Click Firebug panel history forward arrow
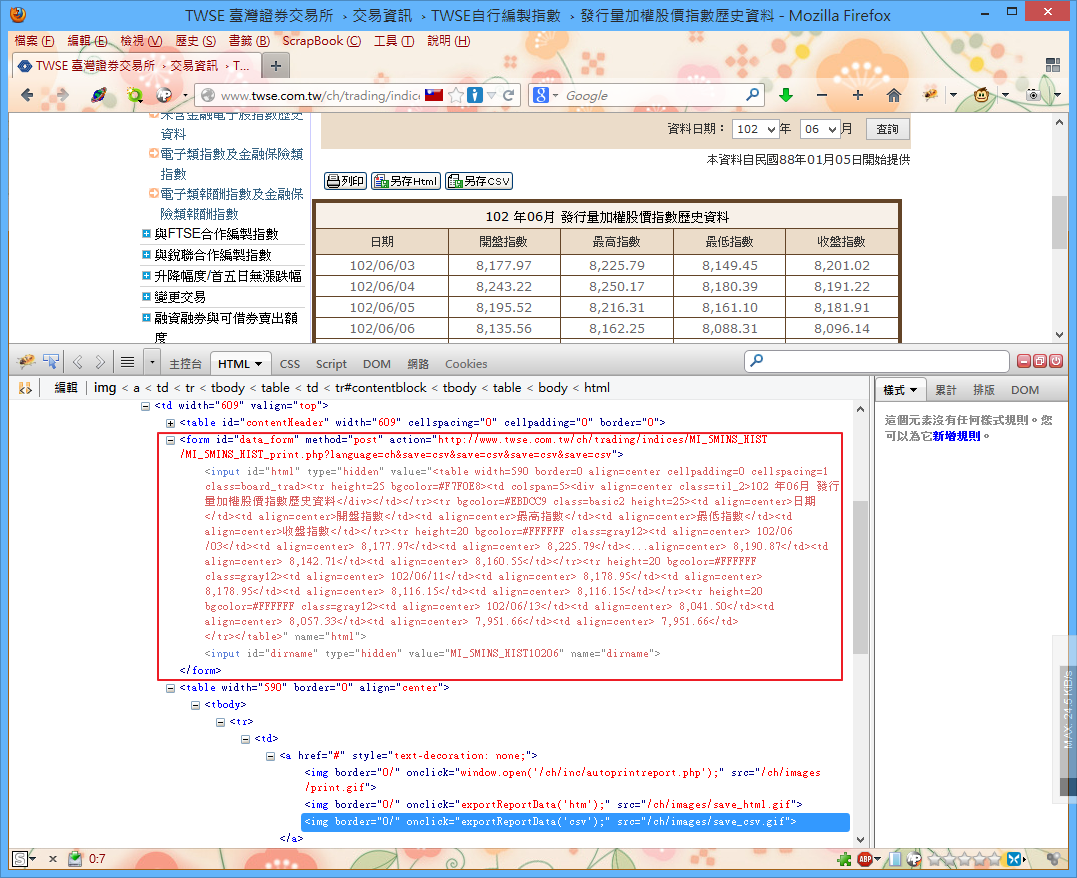The image size is (1077, 878). (100, 362)
